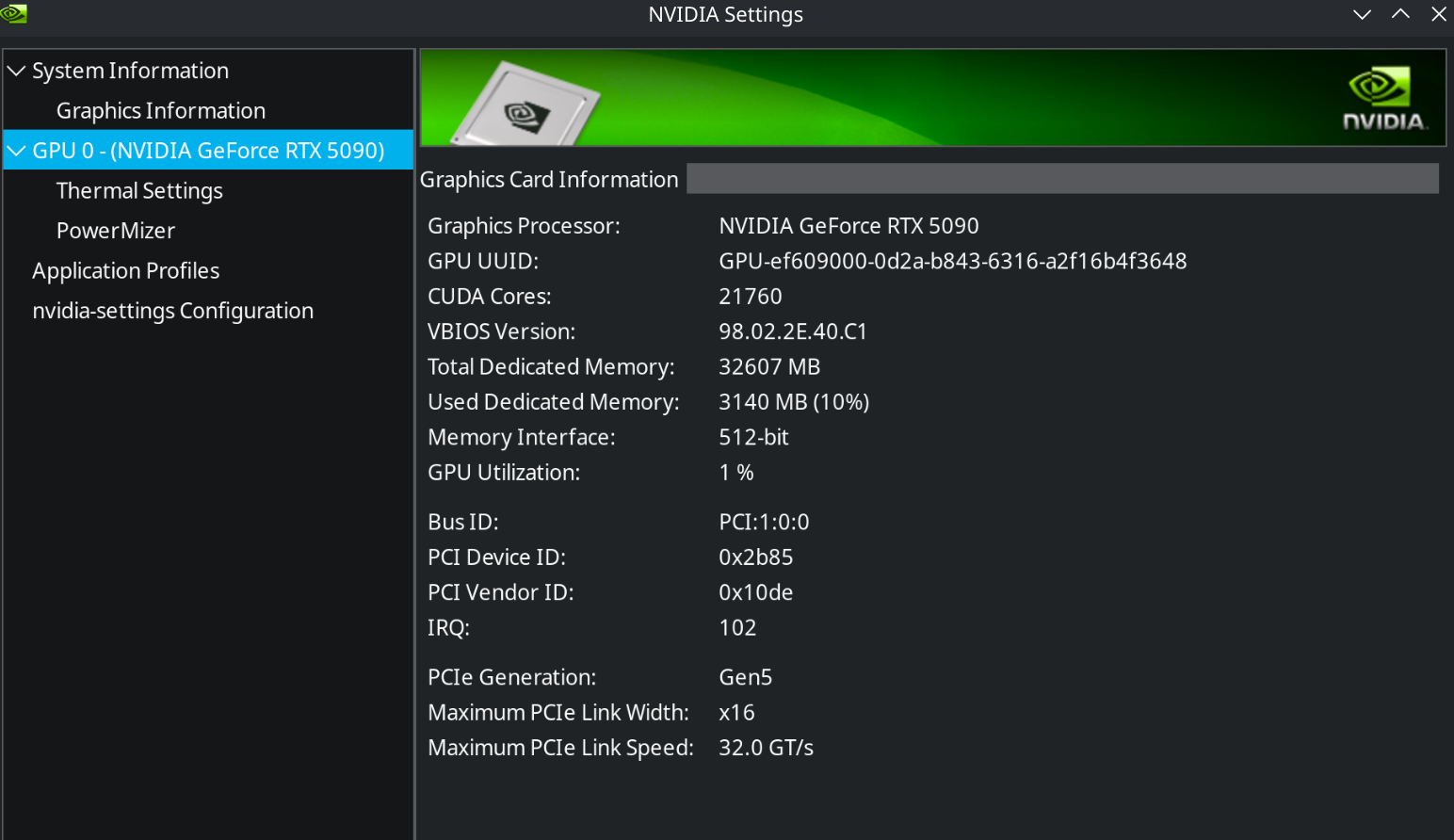
Task: Open Thermal Settings page
Action: [139, 191]
